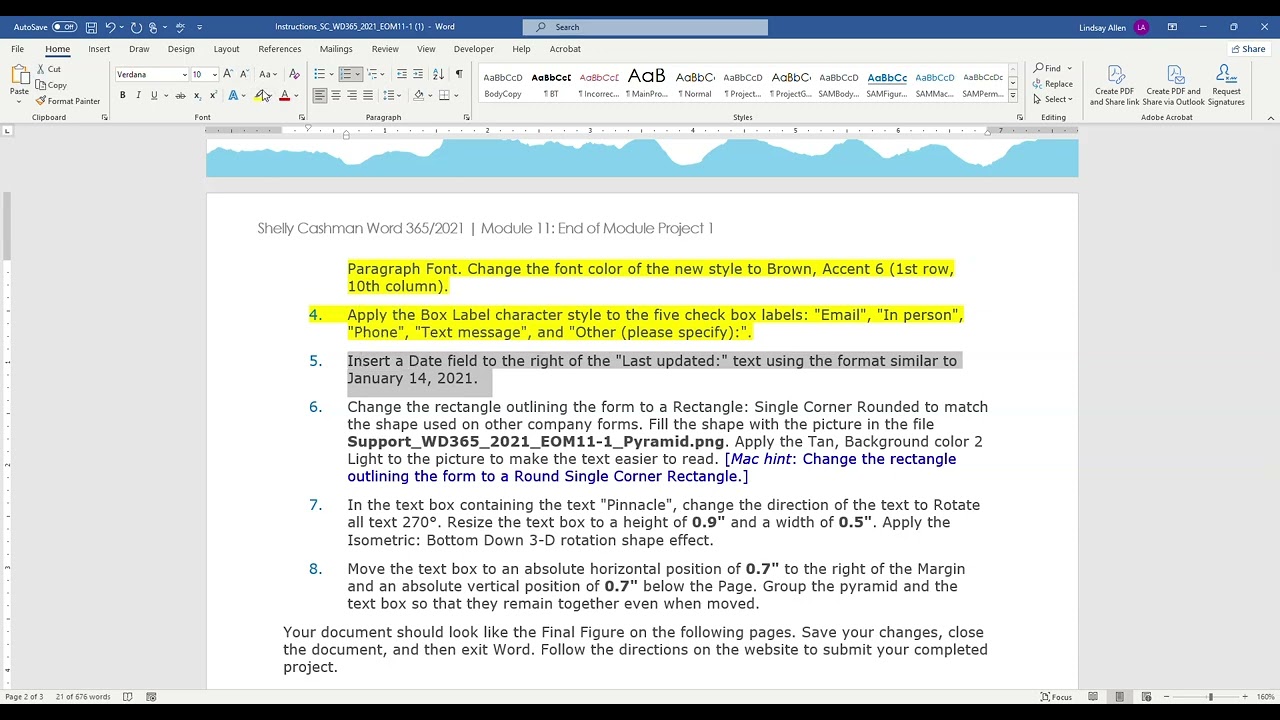Switch to the Layout tab
1280x720 pixels.
click(x=226, y=49)
